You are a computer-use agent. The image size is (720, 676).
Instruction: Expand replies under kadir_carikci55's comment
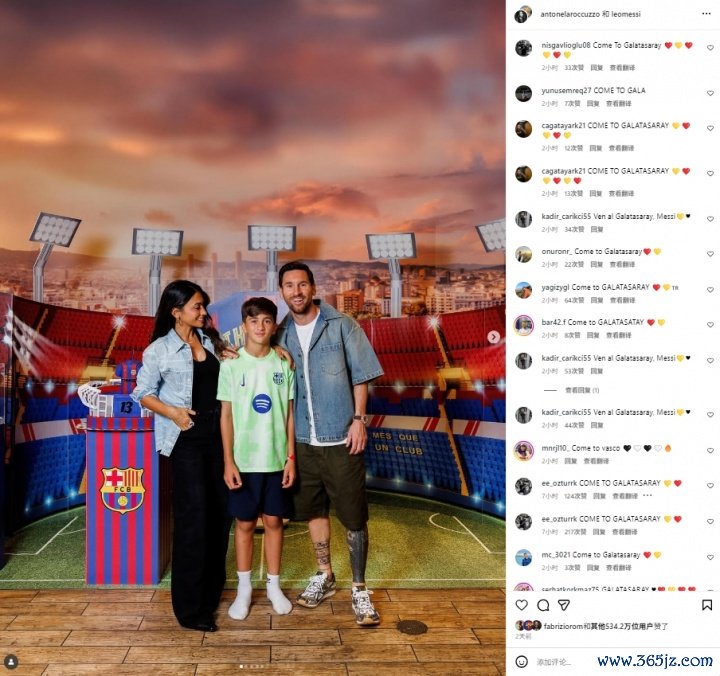pos(582,390)
